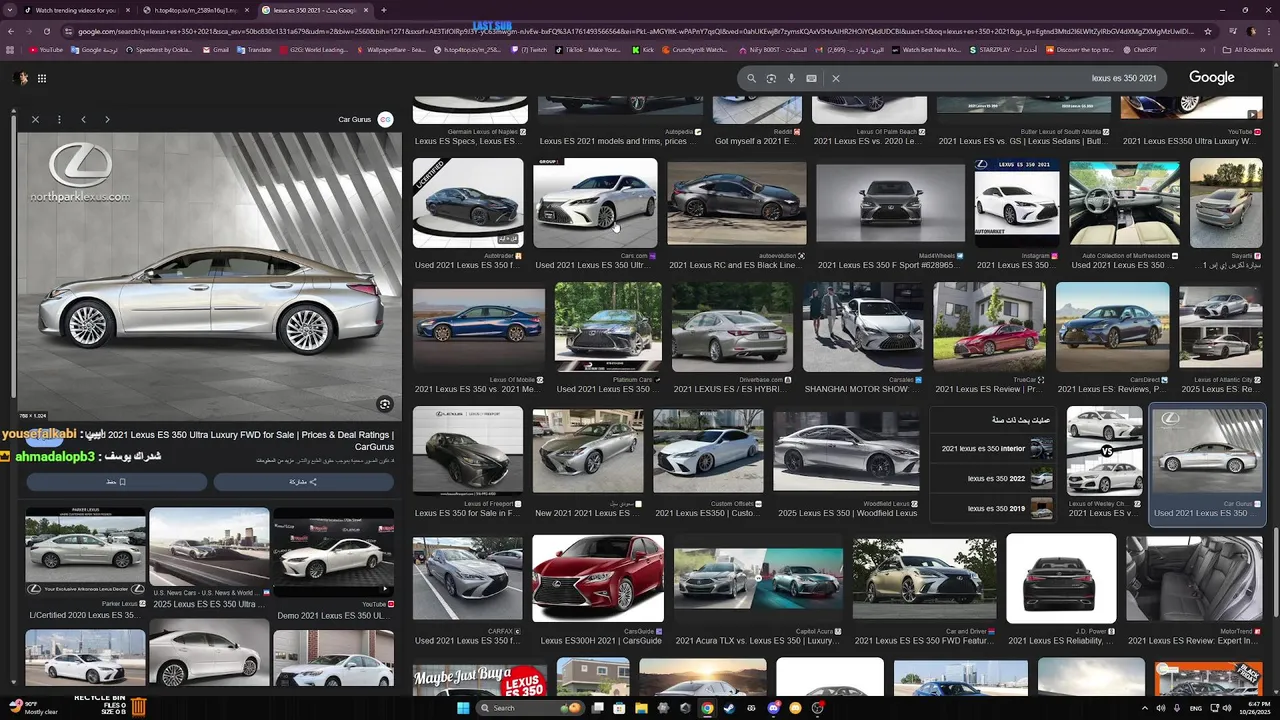Open the Google account avatar
Screen dimensions: 1280x720
(x=22, y=78)
